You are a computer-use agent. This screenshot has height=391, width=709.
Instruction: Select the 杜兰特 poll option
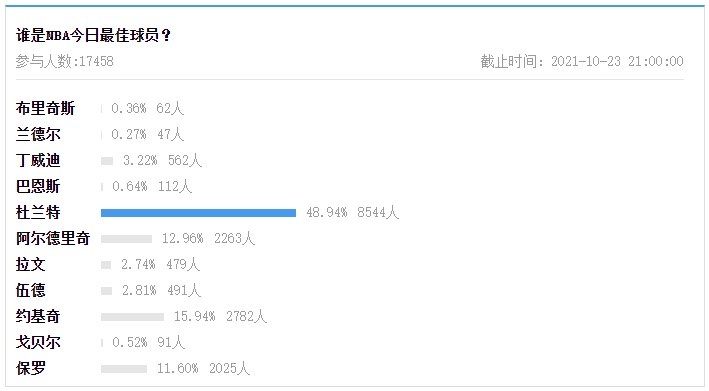(38, 212)
